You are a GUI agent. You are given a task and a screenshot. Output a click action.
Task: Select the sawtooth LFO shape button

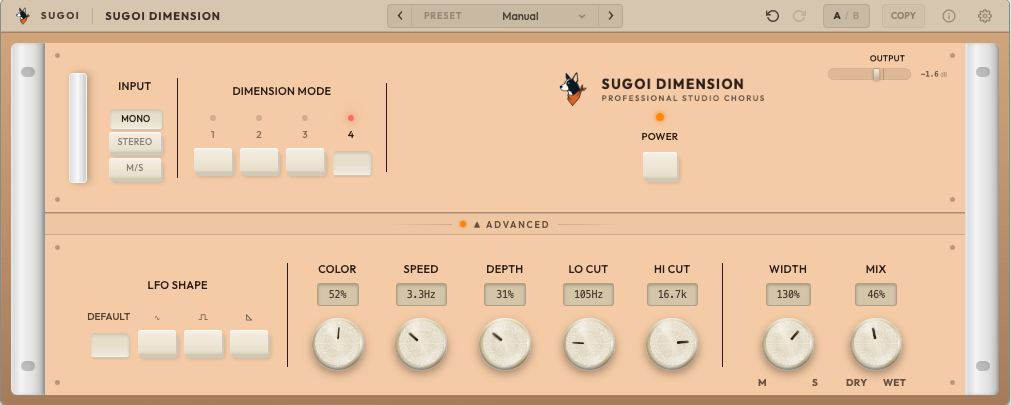pos(250,342)
